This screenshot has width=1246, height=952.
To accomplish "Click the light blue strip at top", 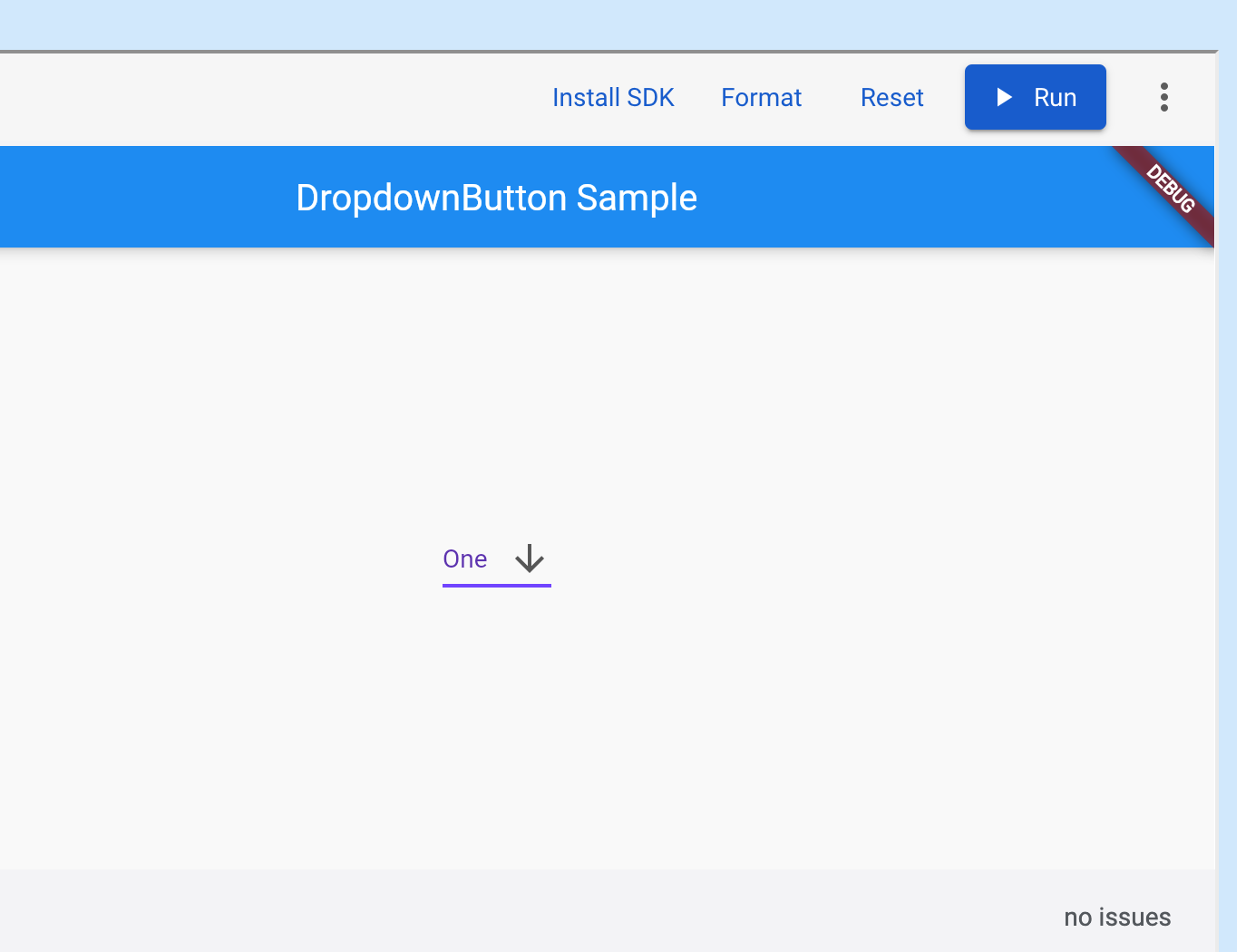I will (x=544, y=23).
